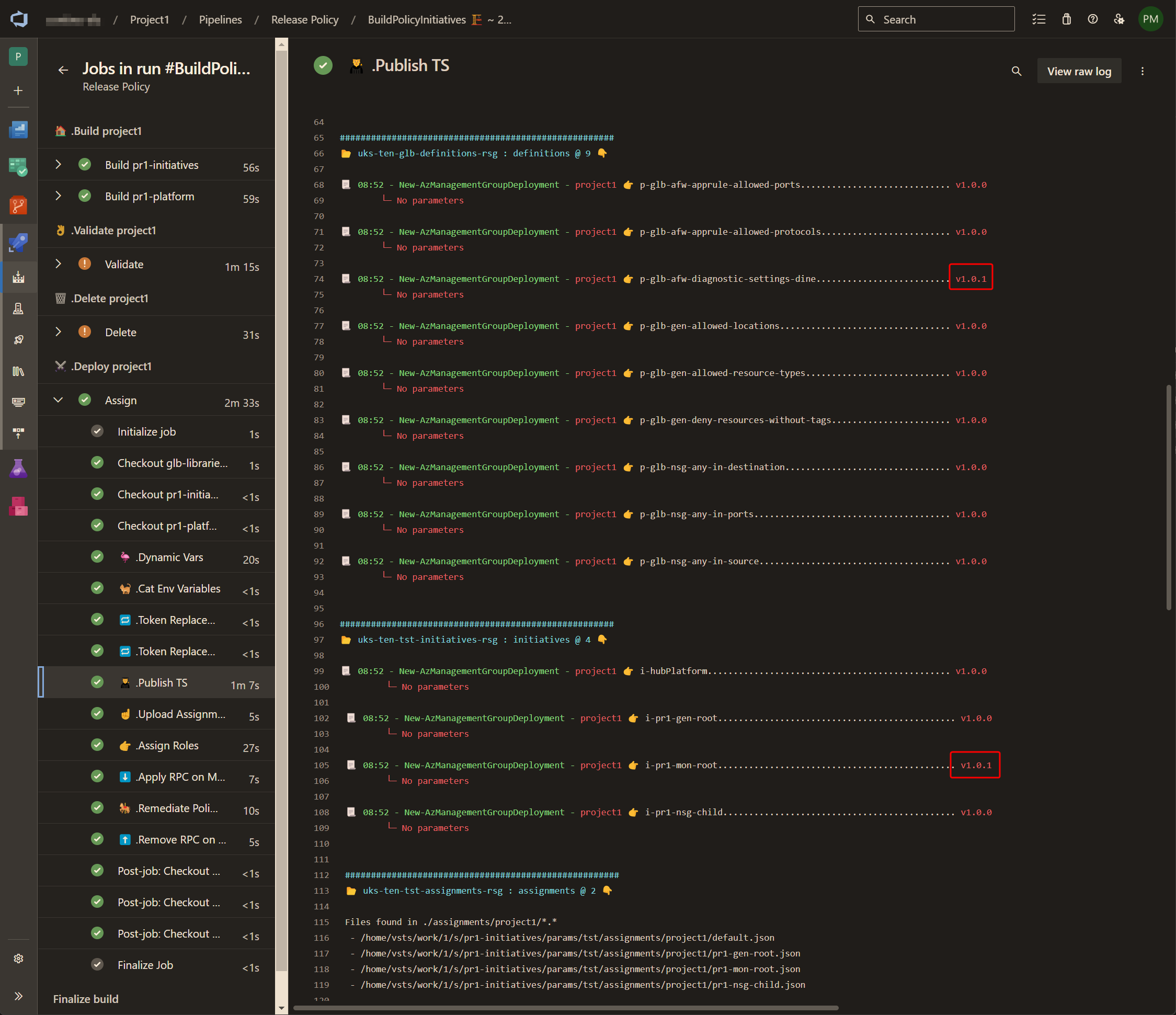Select .Remediate Poli... step

coord(157,808)
